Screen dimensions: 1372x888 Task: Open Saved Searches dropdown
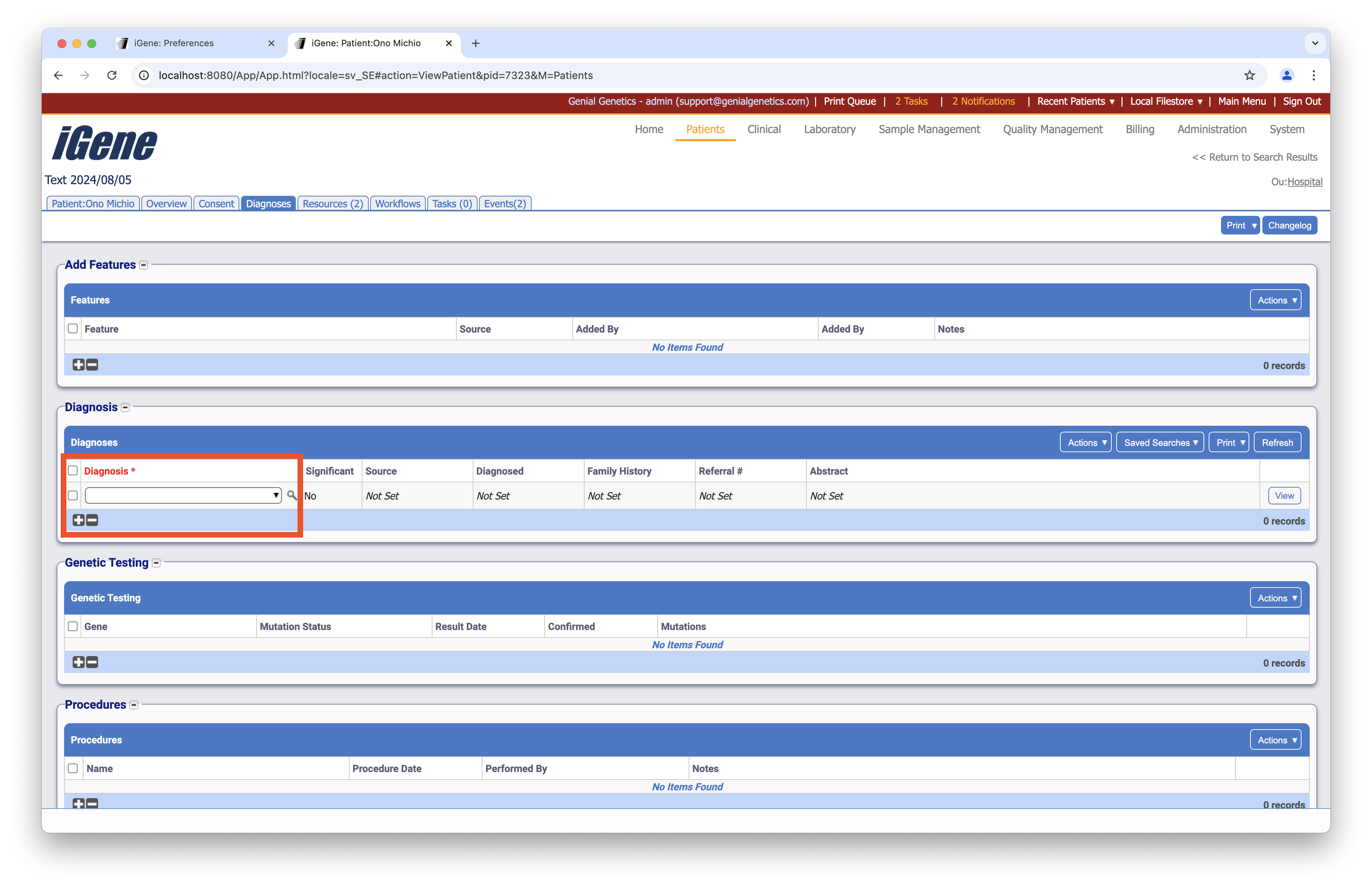pyautogui.click(x=1160, y=443)
